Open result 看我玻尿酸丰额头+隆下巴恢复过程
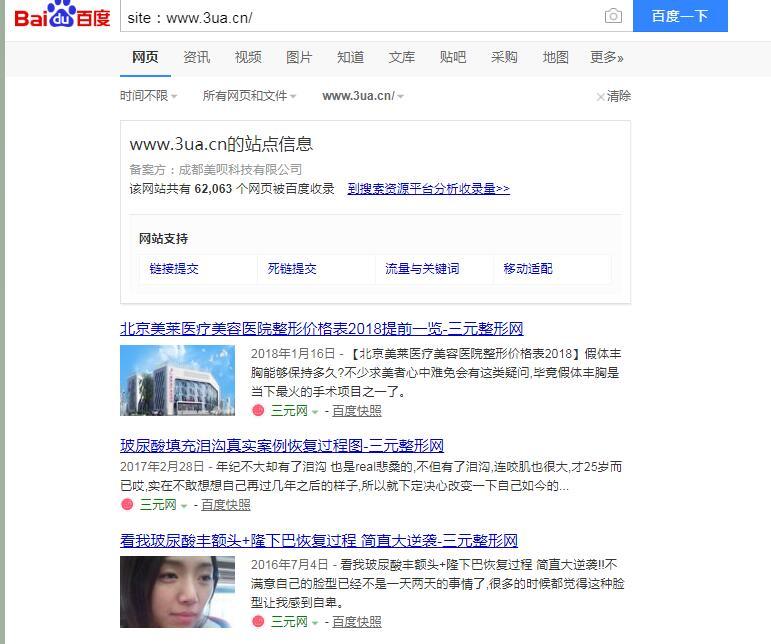771x644 pixels. pos(319,540)
